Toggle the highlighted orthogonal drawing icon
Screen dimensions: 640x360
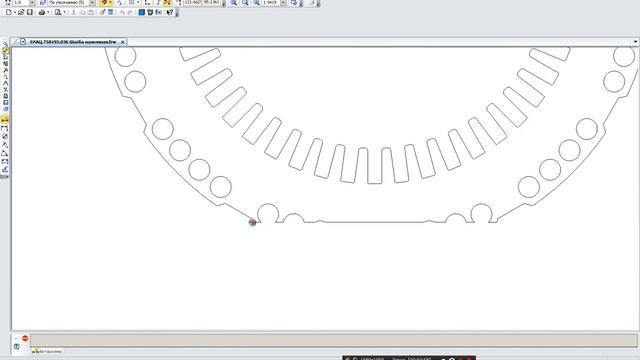167,2
